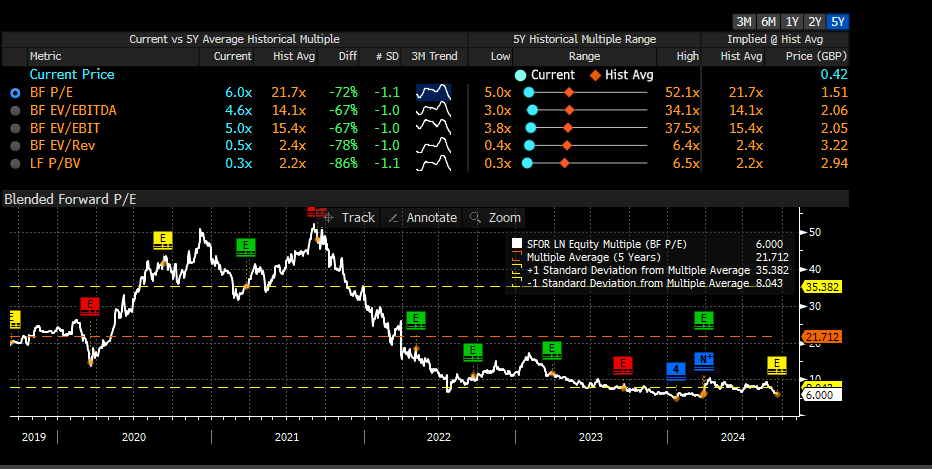The image size is (932, 469).
Task: Click the BF P/E 3M trend sparkline
Action: 433,93
